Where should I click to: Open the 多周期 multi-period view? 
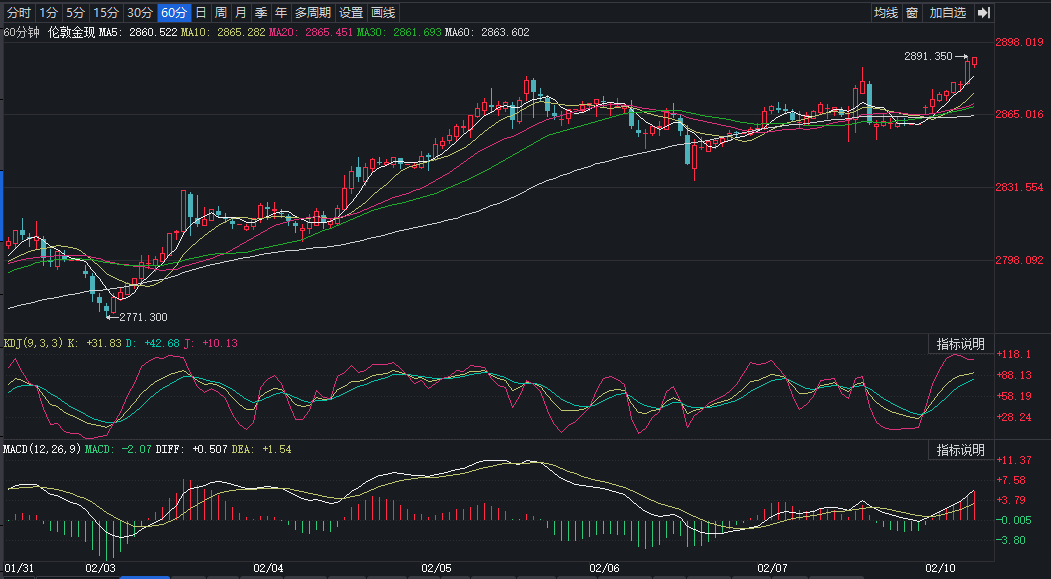coord(313,12)
